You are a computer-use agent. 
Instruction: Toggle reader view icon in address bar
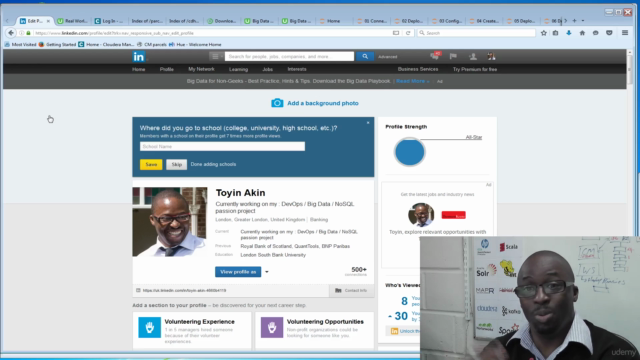click(396, 33)
